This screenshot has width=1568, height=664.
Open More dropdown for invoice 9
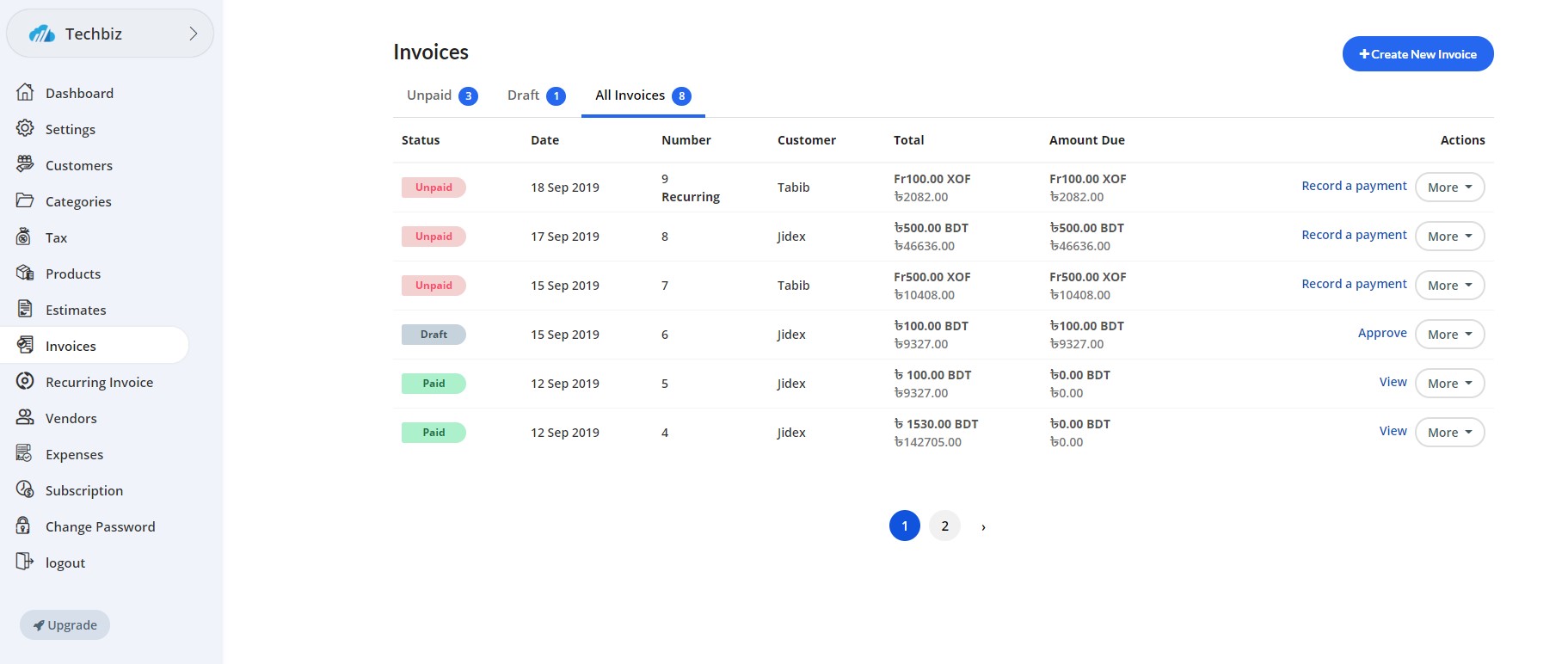click(1449, 188)
